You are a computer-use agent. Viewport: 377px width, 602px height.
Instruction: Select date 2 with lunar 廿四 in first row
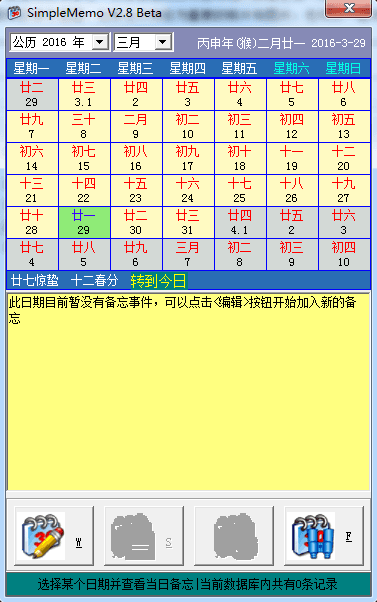pyautogui.click(x=136, y=94)
